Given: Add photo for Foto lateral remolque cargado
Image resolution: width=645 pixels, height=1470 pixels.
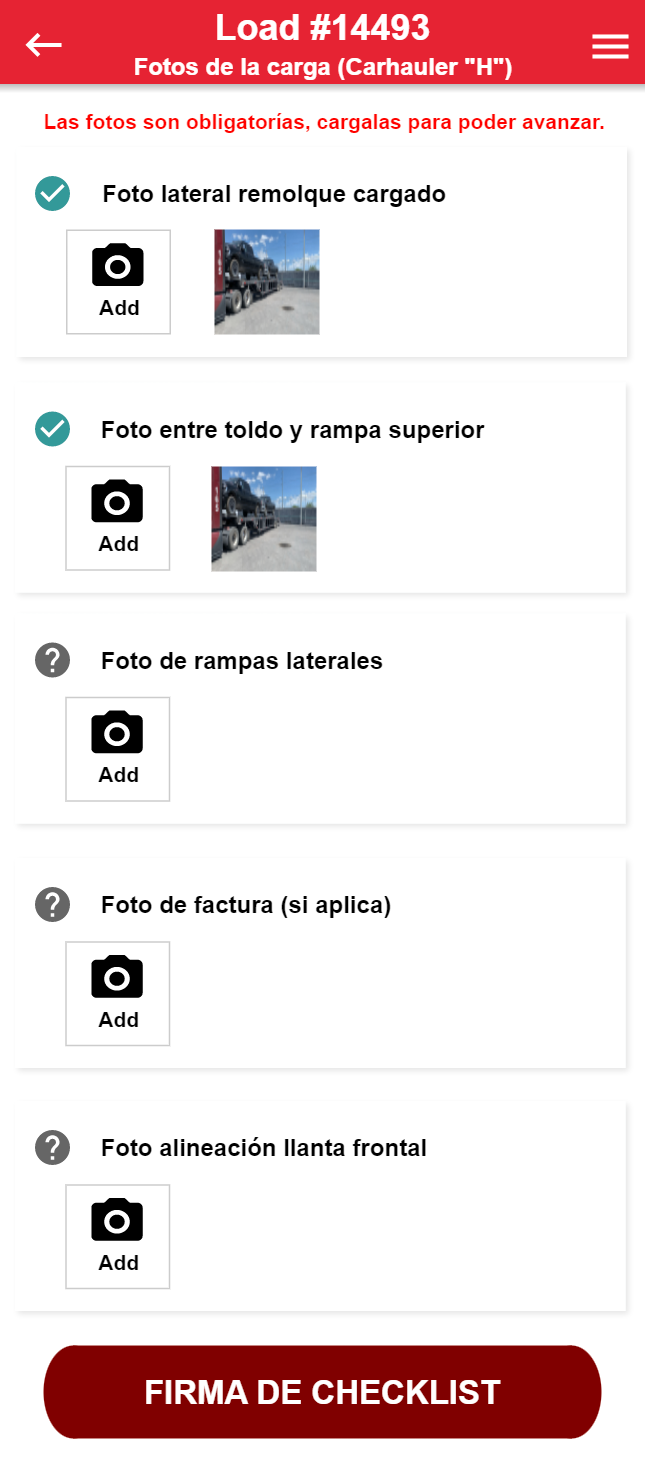Looking at the screenshot, I should 119,282.
